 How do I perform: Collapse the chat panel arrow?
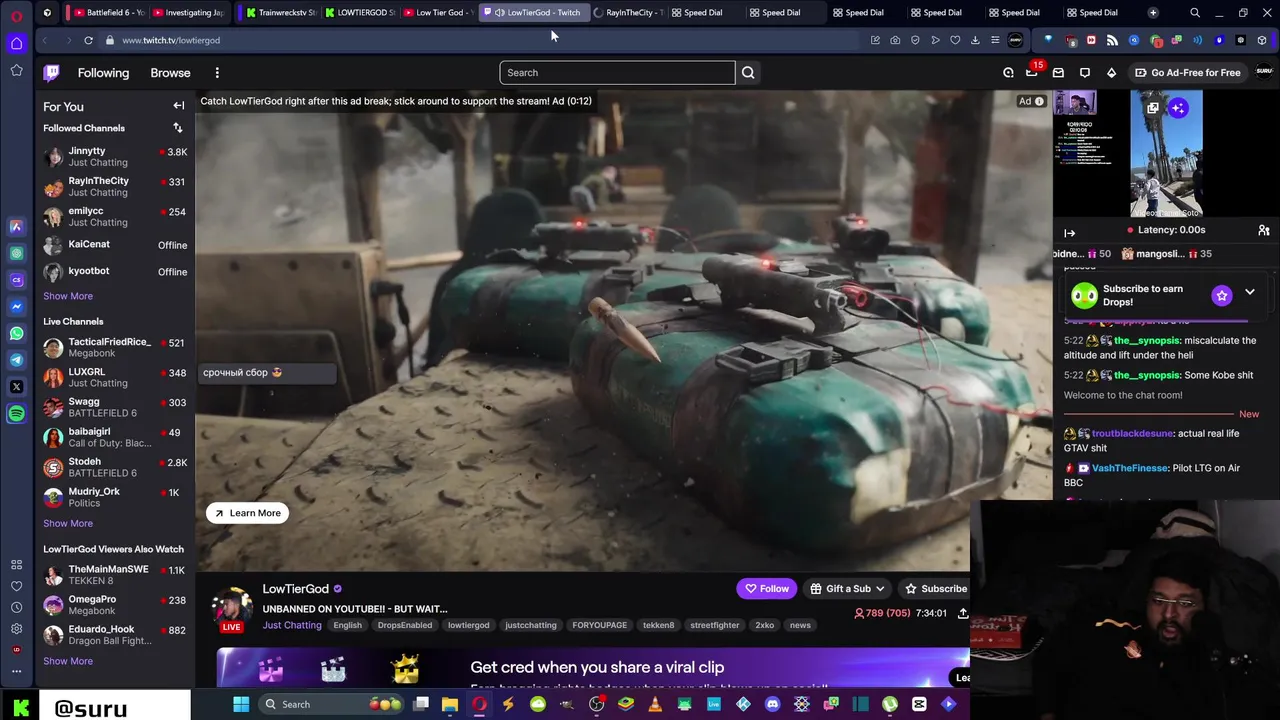point(1069,233)
